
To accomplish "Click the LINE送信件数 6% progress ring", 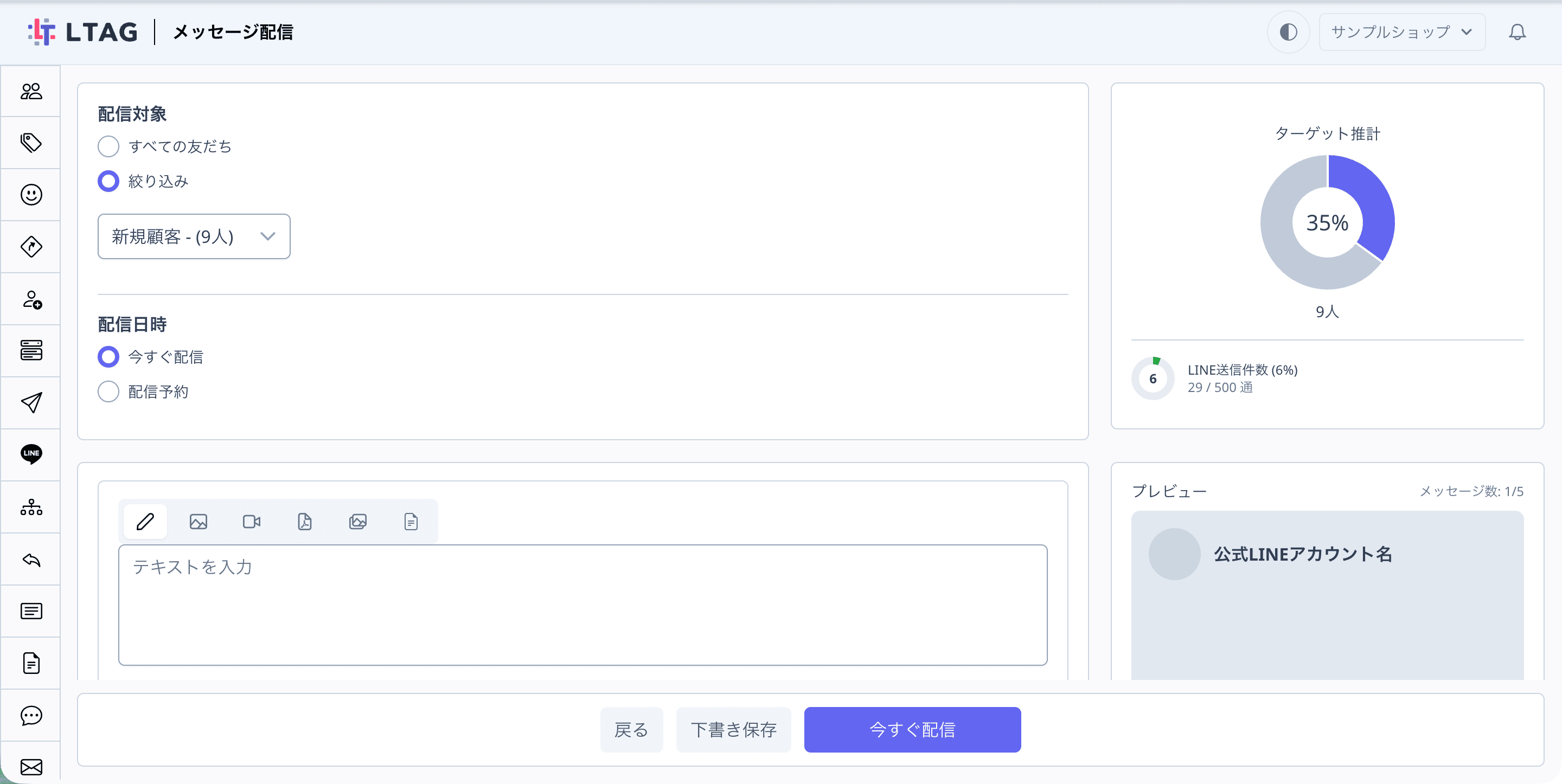I will click(1153, 378).
